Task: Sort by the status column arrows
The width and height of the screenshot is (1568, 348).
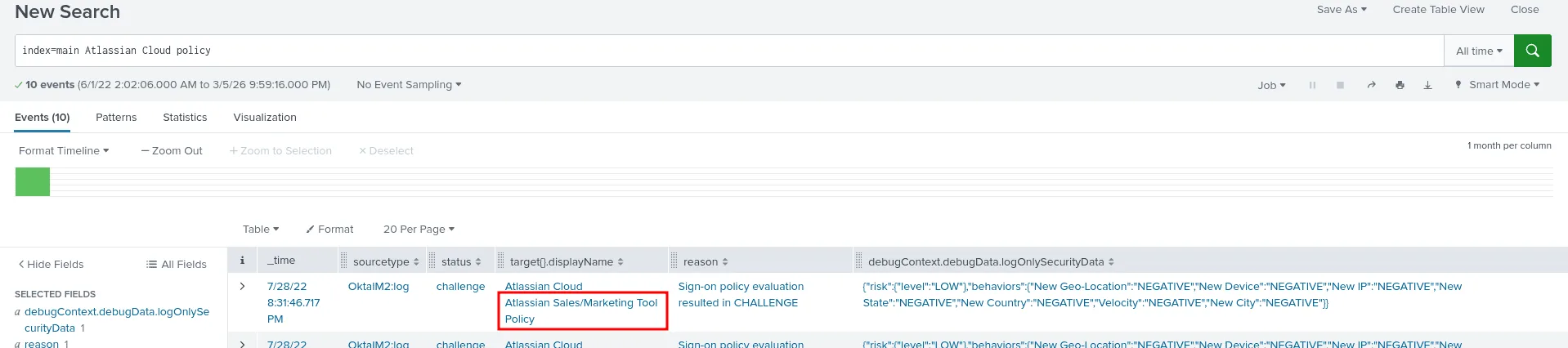Action: (x=478, y=262)
